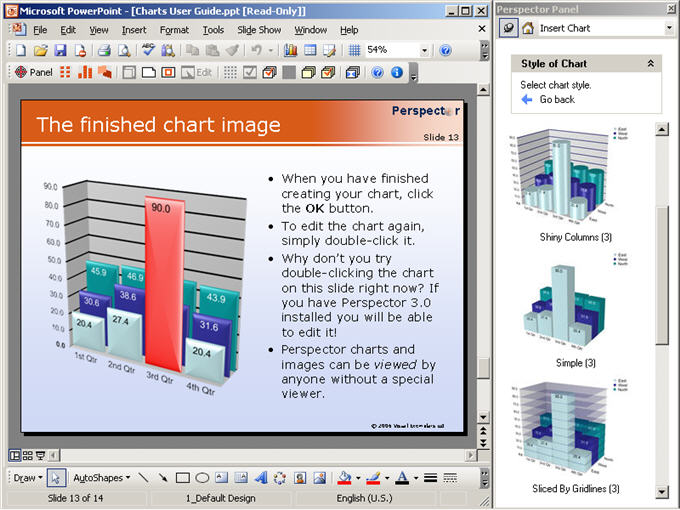Click the Insert Chart toolbar icon

click(290, 50)
